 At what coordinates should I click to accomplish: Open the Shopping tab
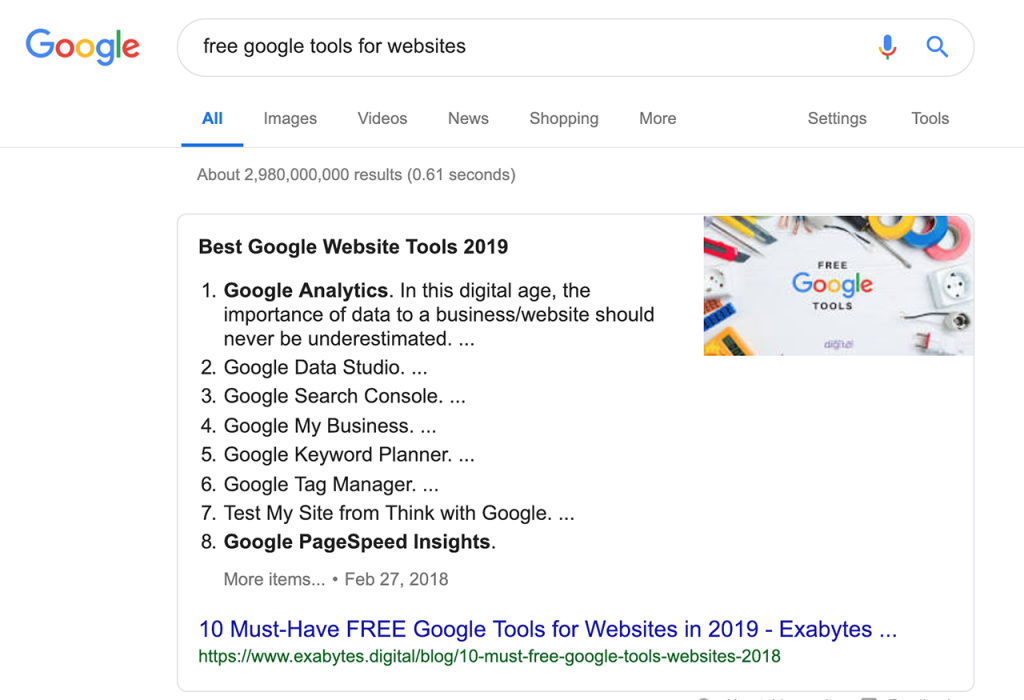click(x=564, y=118)
